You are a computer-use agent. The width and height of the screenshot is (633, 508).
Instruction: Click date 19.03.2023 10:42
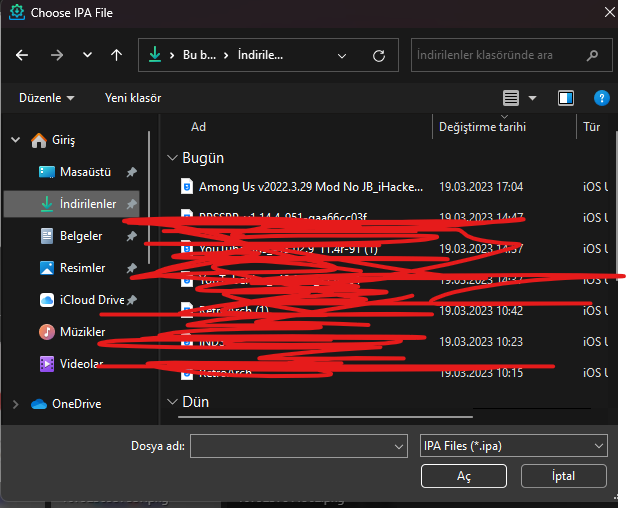pos(481,311)
